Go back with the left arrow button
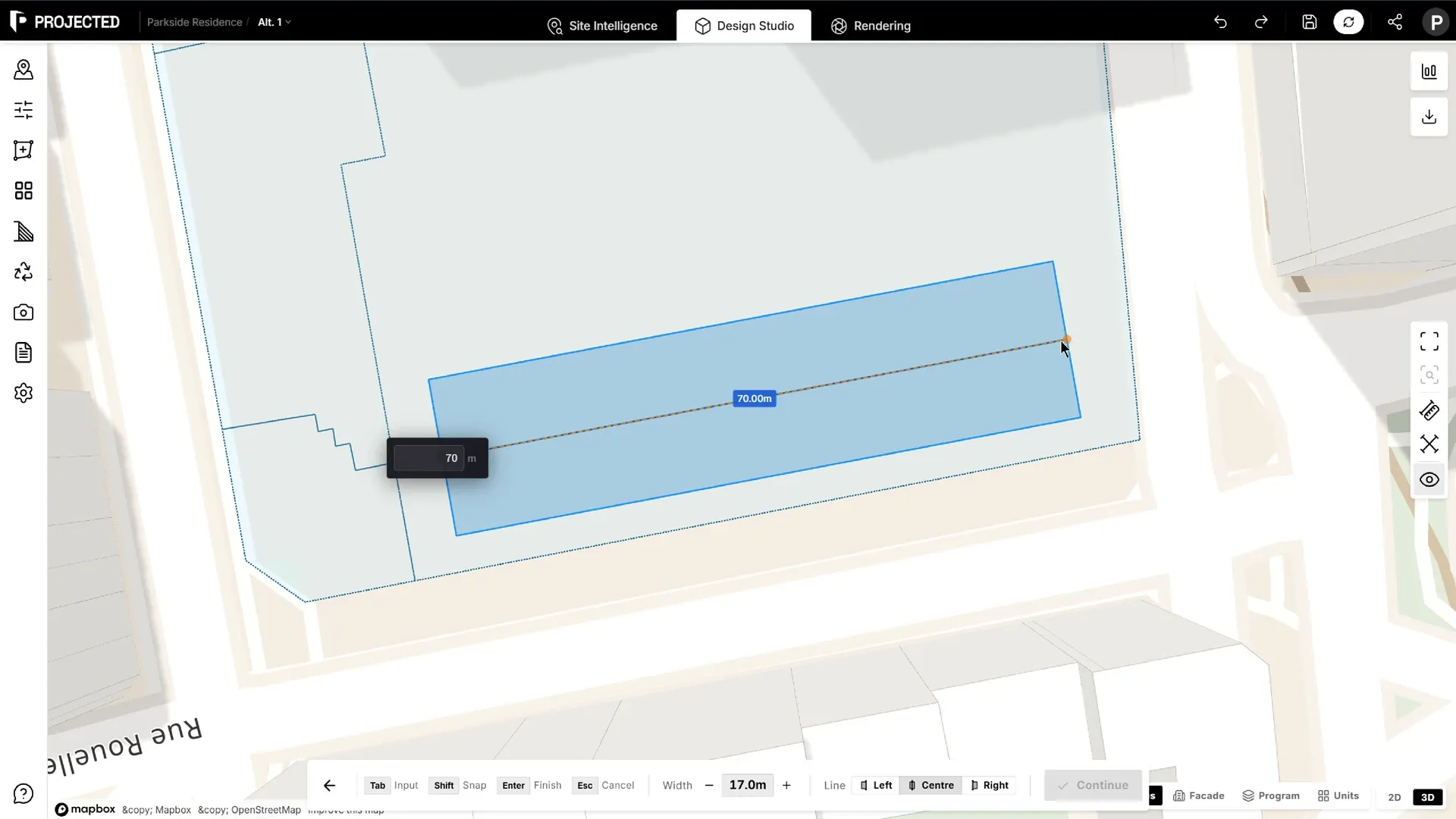This screenshot has width=1456, height=819. click(x=329, y=786)
